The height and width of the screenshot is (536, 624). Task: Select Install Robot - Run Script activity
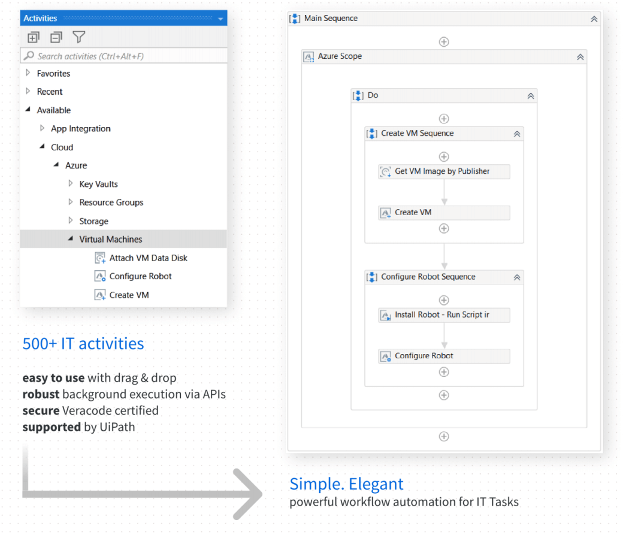point(444,315)
